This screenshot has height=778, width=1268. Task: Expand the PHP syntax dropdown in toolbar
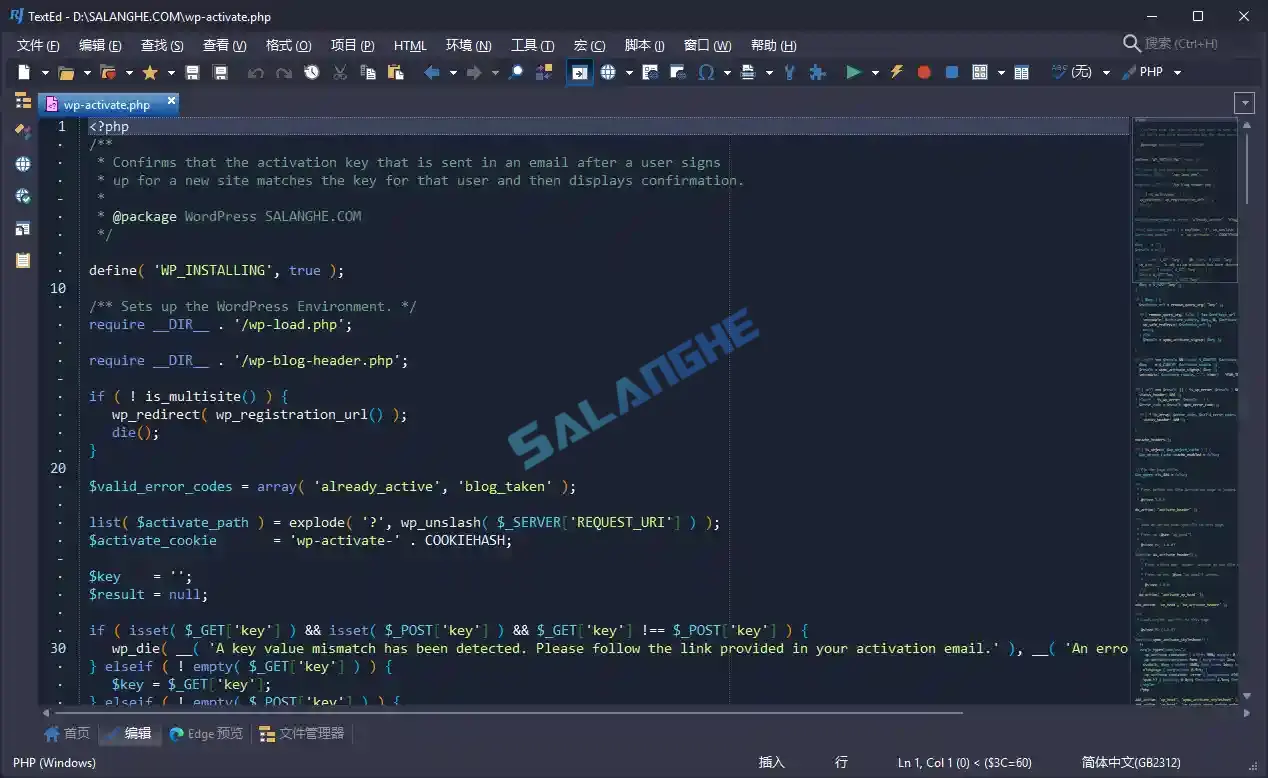click(x=1177, y=72)
